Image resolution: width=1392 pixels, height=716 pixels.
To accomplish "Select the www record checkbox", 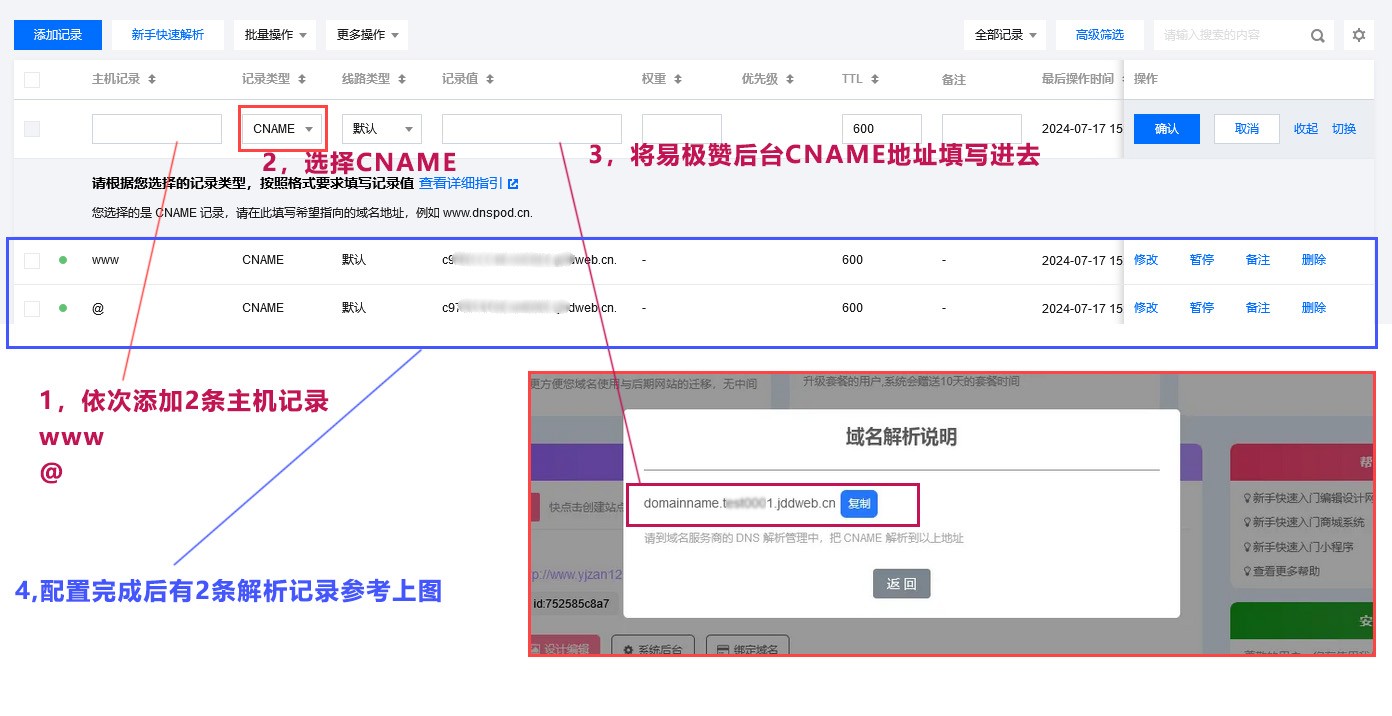I will click(x=32, y=260).
